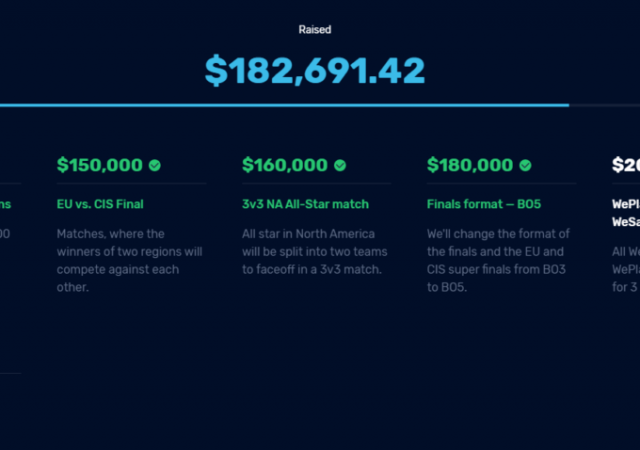Viewport: 640px width, 450px height.
Task: Select the $160,000 goal amount
Action: [x=285, y=165]
